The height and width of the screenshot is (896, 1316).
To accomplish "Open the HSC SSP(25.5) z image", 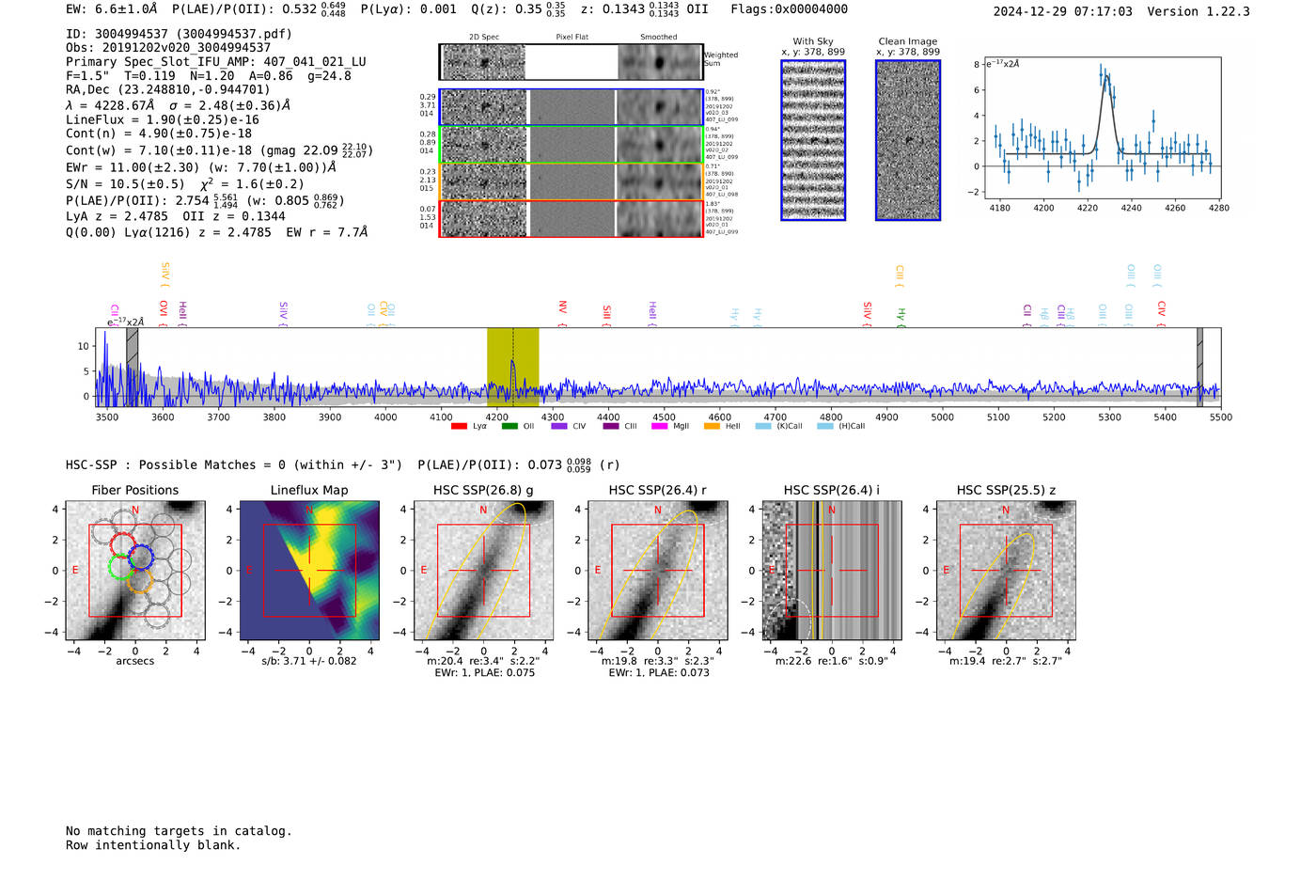I will 1006,571.
